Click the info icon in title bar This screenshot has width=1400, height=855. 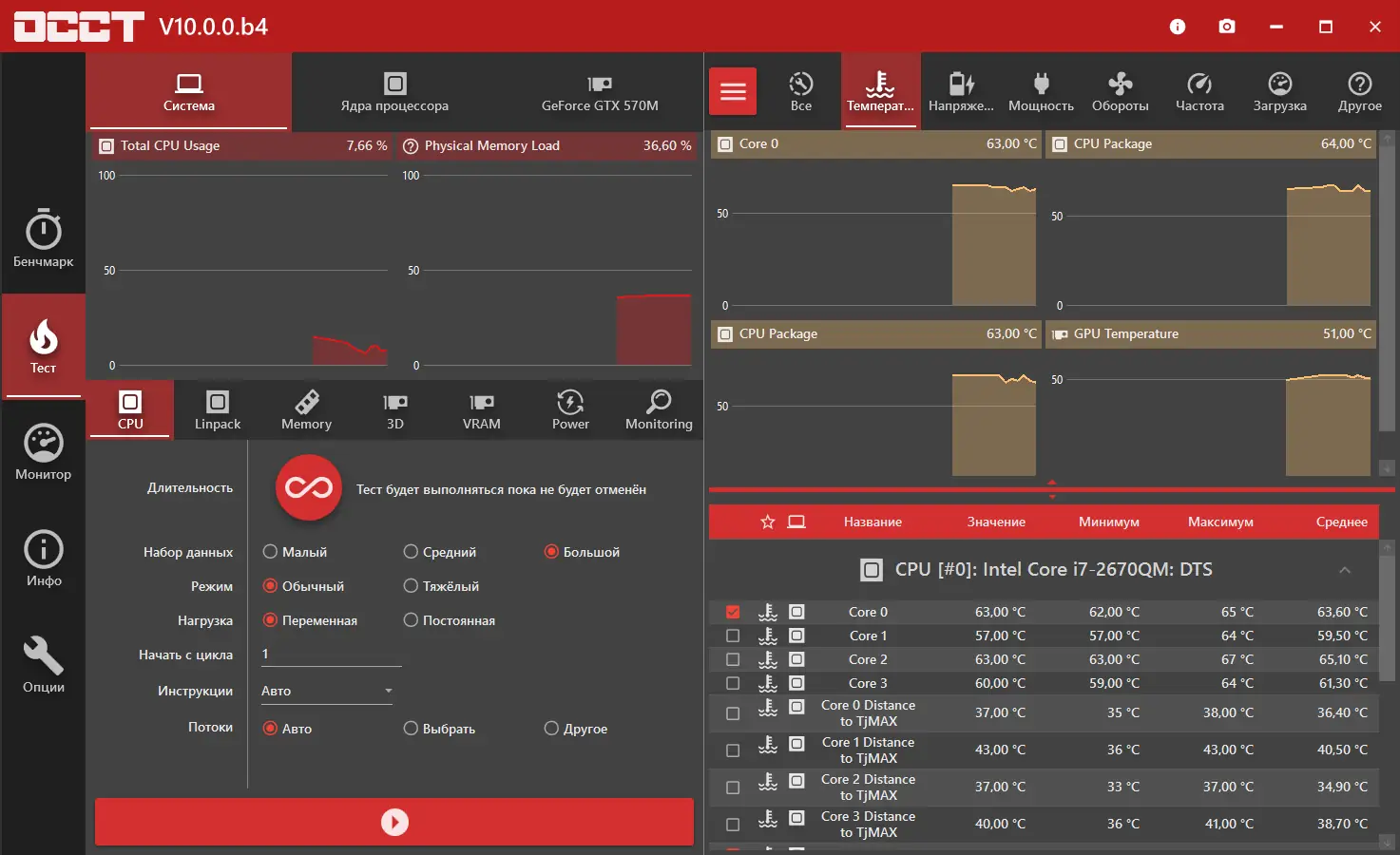[x=1178, y=27]
